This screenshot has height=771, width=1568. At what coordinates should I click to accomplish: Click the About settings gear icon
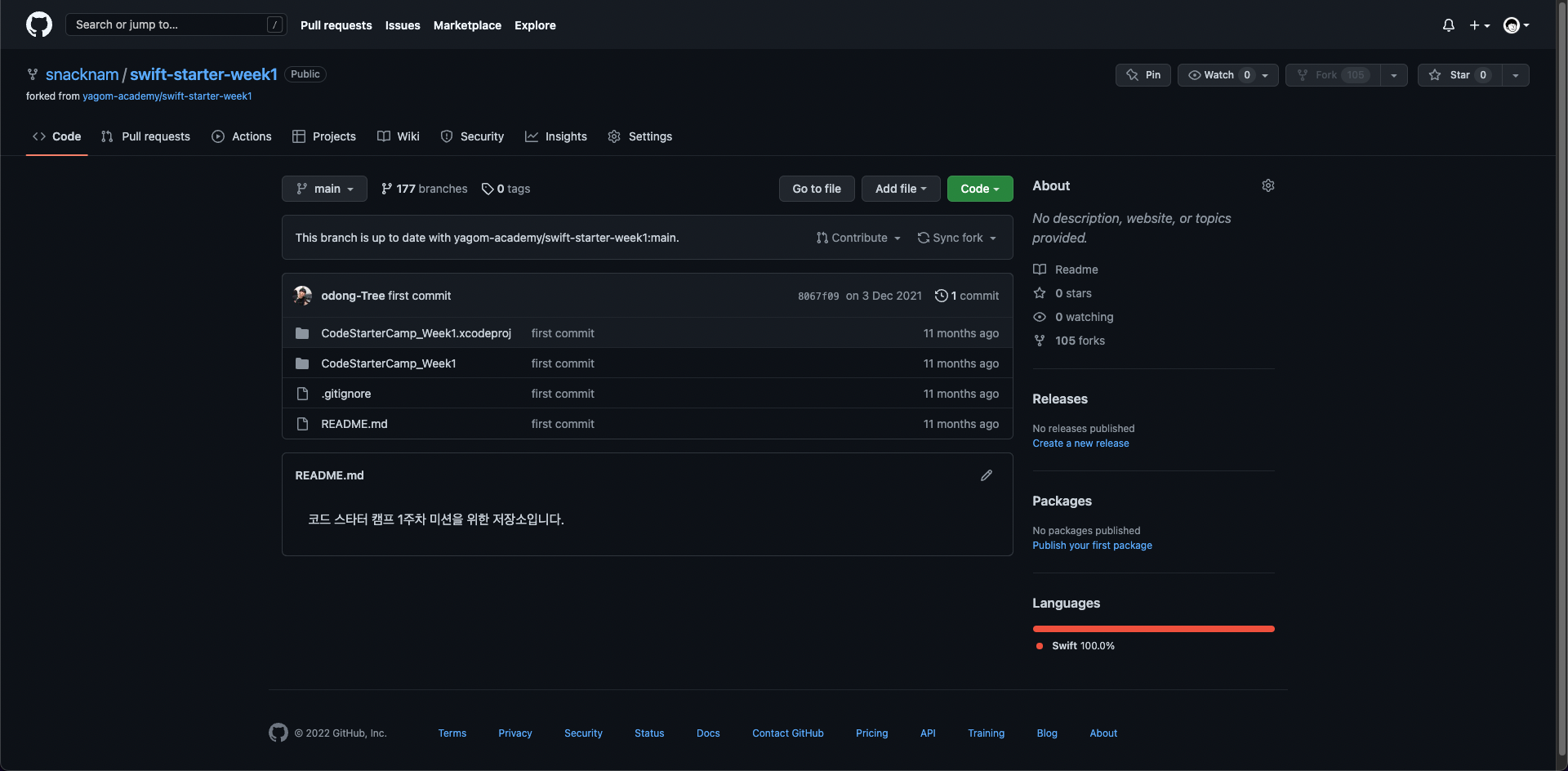tap(1267, 185)
